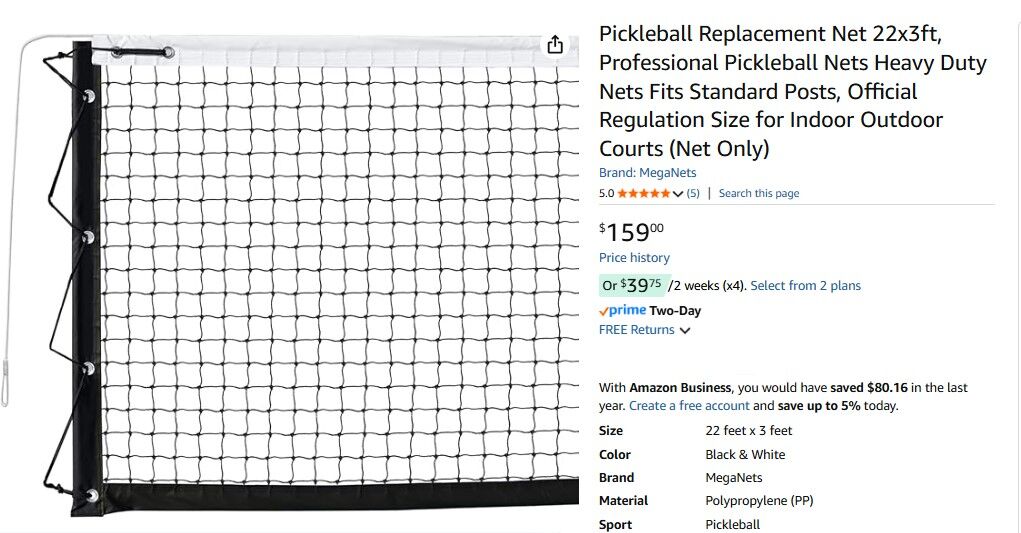Click the 22 feet x 3 feet size value
This screenshot has width=1021, height=533.
pyautogui.click(x=749, y=431)
